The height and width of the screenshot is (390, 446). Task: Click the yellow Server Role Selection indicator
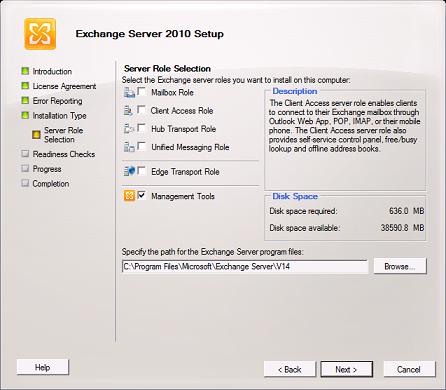tap(36, 135)
